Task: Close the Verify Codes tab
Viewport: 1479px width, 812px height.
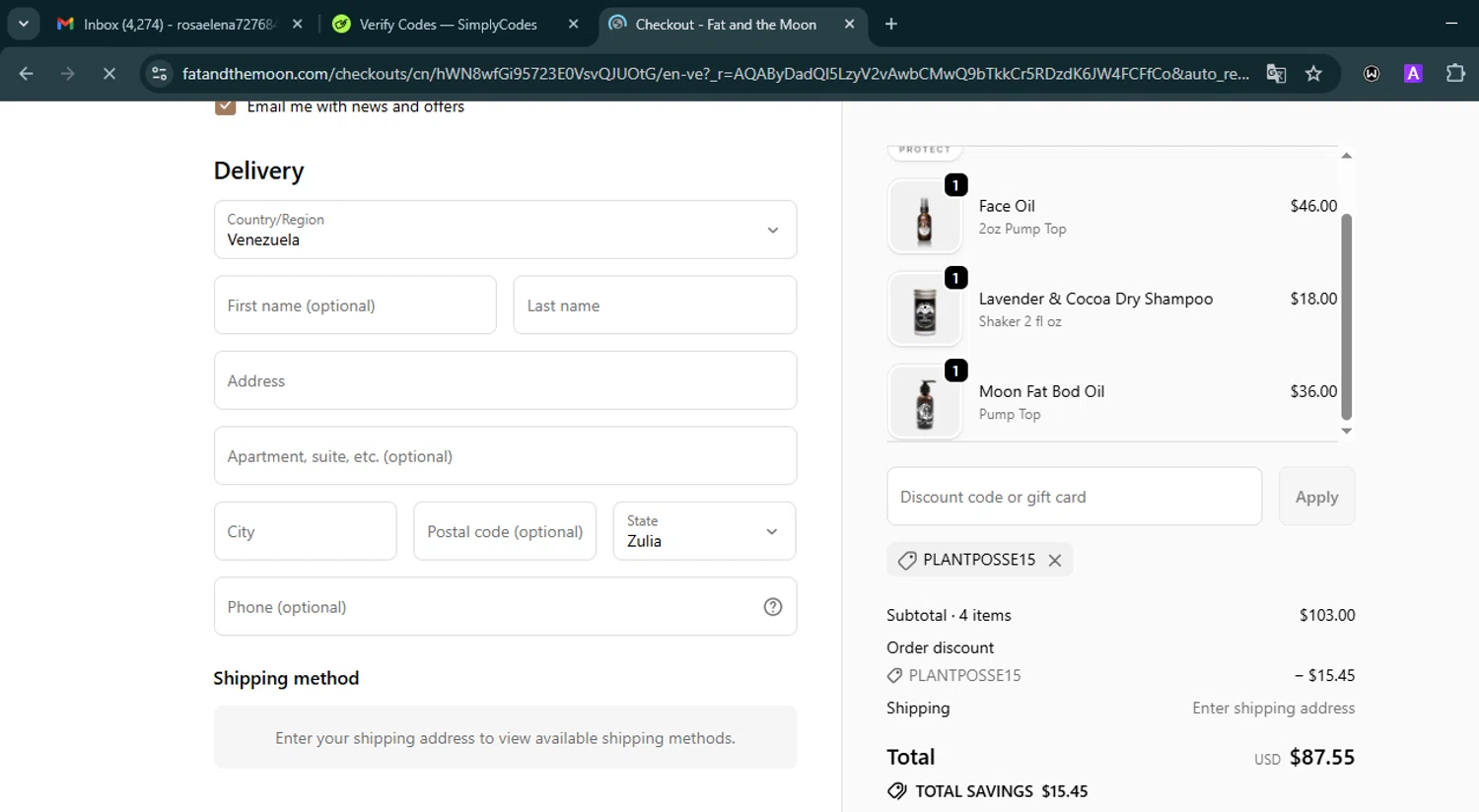Action: tap(573, 24)
